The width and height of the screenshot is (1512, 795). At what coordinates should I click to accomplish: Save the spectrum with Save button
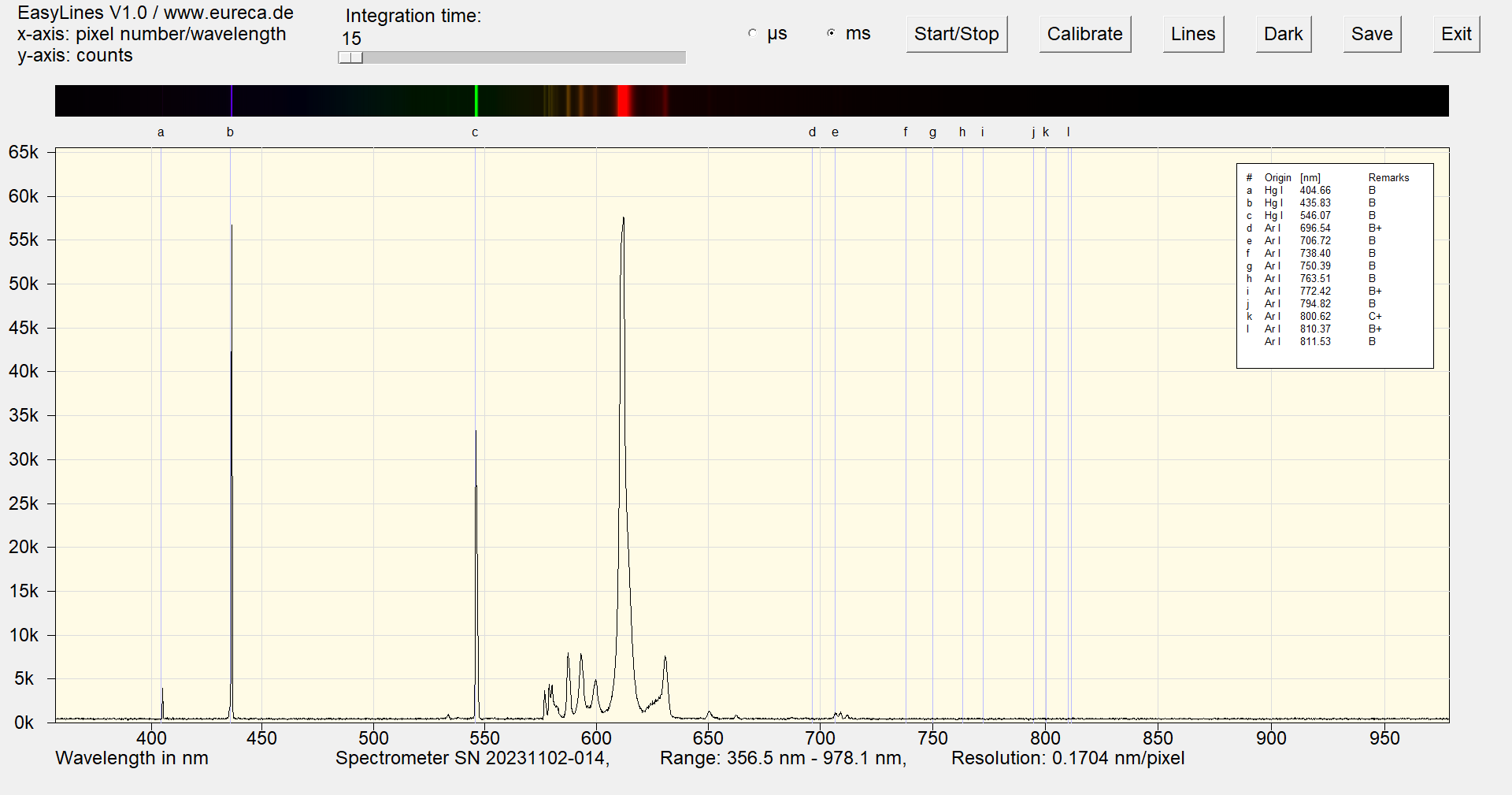point(1371,34)
